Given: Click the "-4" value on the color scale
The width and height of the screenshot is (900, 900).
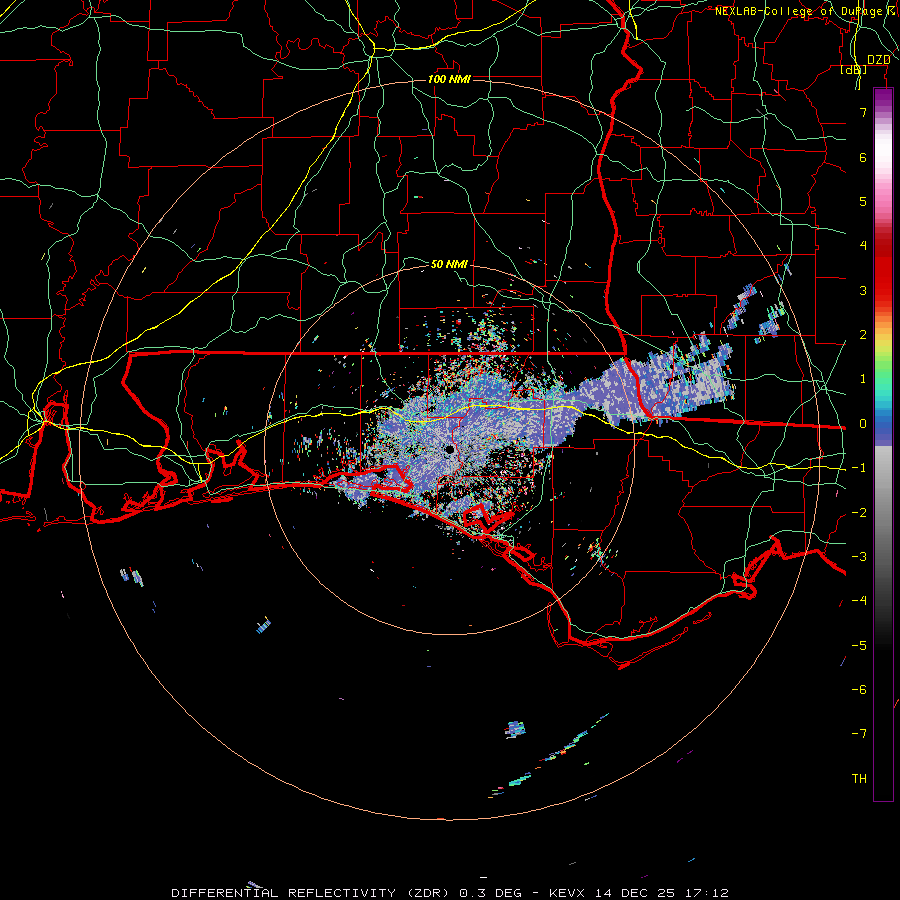Looking at the screenshot, I should point(859,601).
